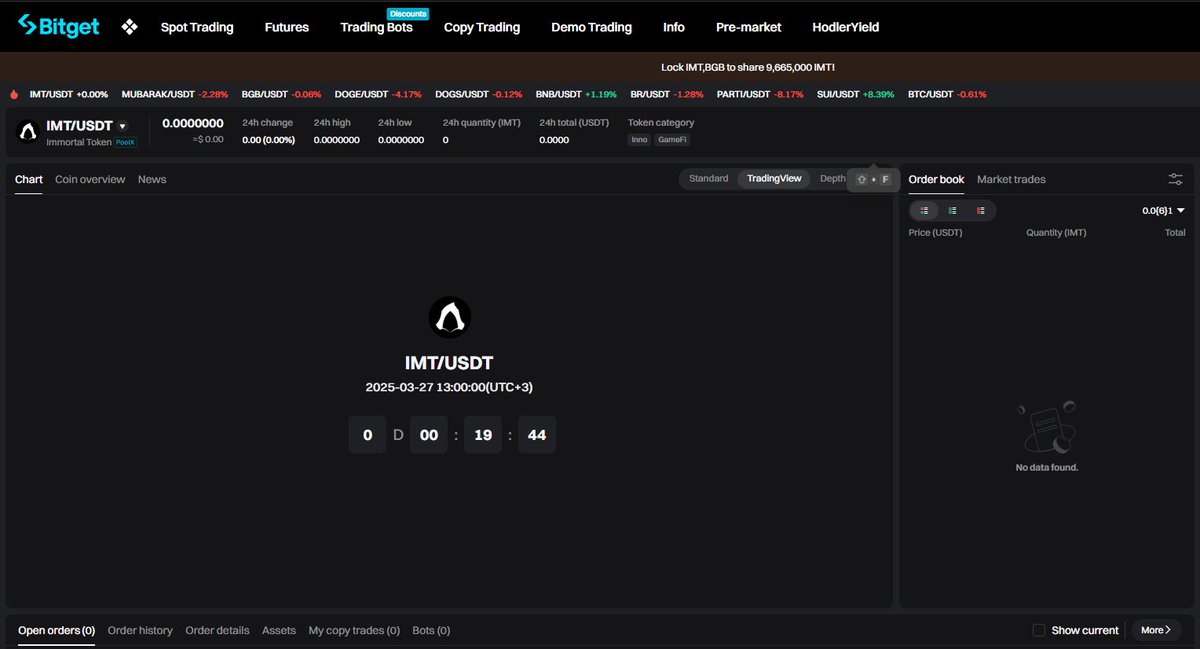
Task: Select sell-only order book view
Action: pos(981,210)
